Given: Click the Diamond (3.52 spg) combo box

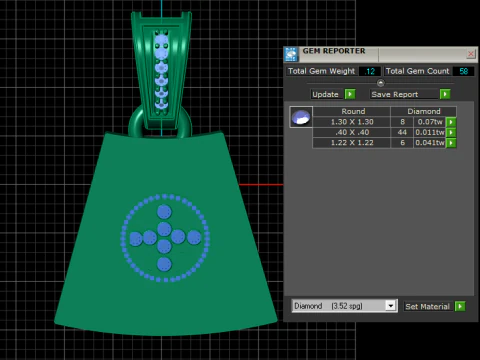Looking at the screenshot, I should pos(344,306).
